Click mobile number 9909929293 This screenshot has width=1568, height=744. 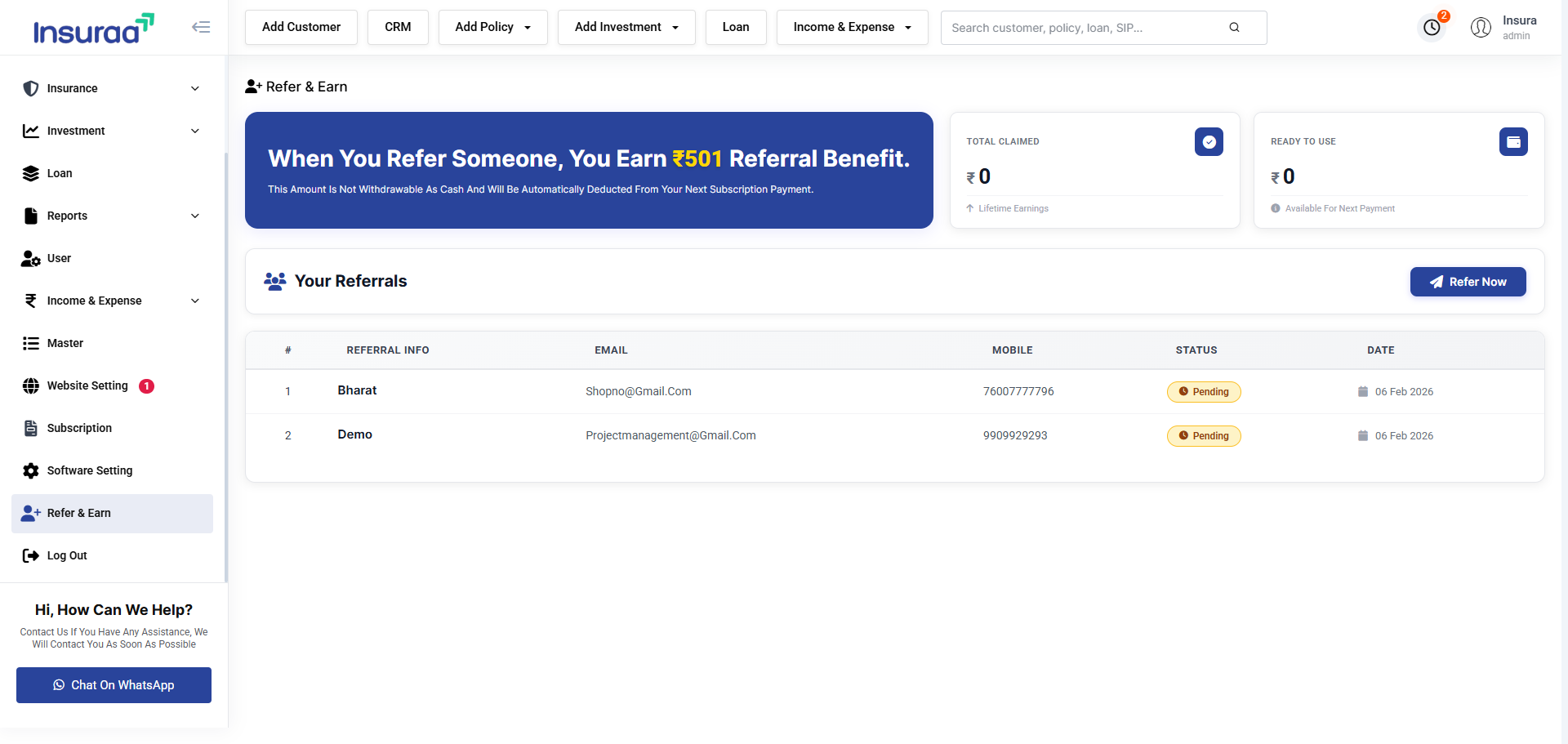point(1015,435)
